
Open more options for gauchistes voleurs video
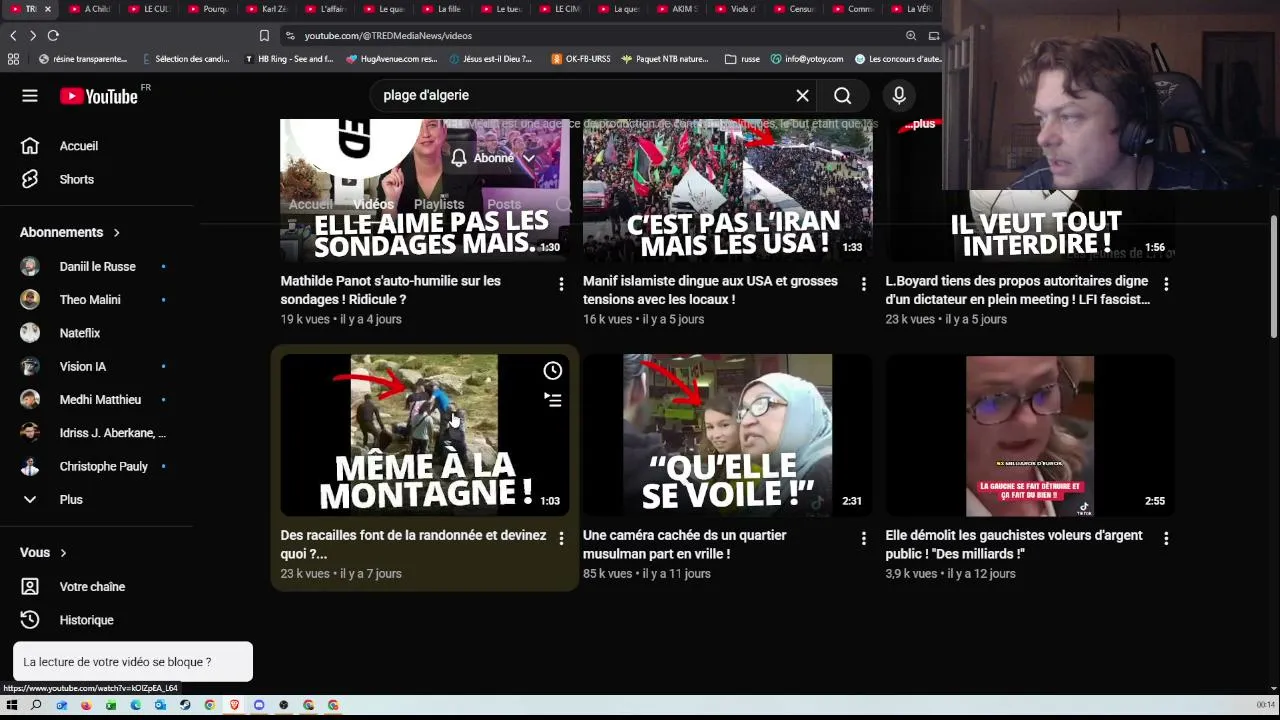tap(1166, 539)
